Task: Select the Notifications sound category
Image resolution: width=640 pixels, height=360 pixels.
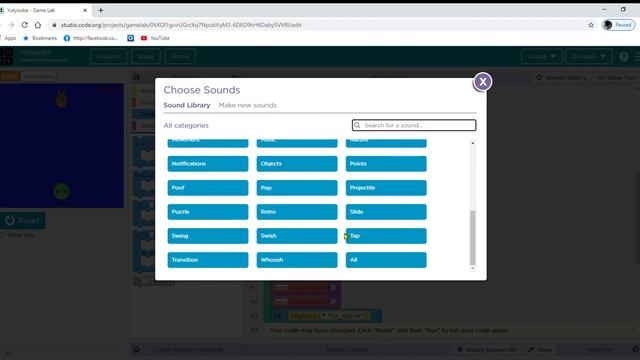Action: point(208,164)
